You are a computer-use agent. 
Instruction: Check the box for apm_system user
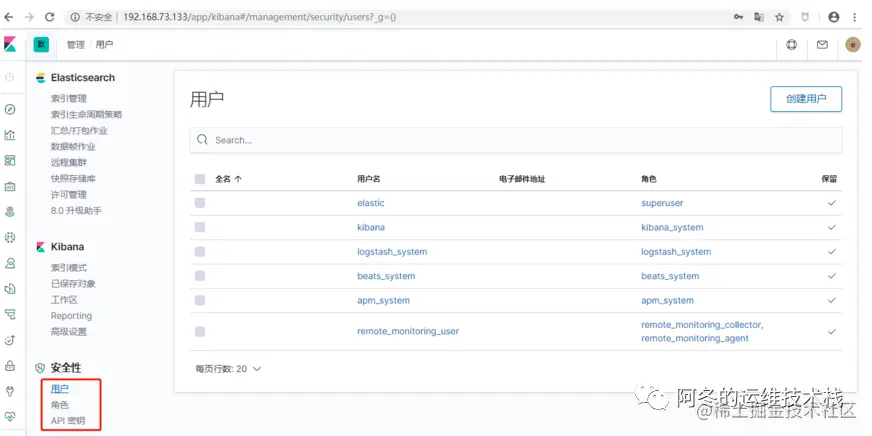click(x=200, y=300)
